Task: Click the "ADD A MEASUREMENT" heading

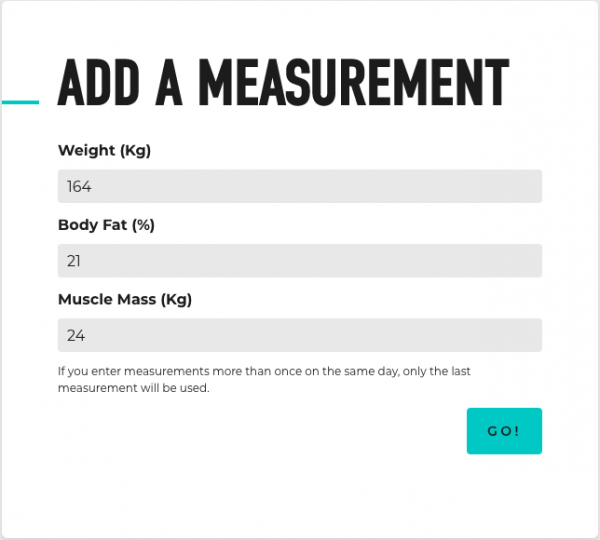Action: 283,82
